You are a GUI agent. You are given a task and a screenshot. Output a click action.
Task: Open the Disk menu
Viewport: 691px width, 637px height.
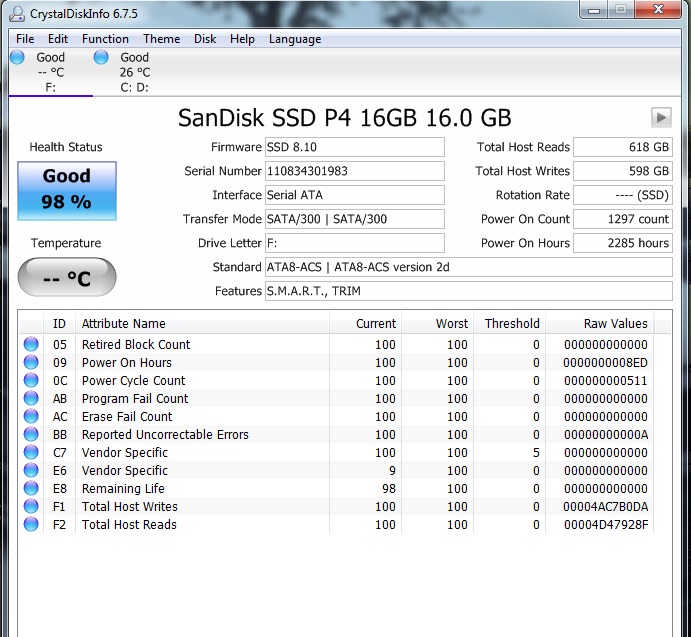coord(205,39)
